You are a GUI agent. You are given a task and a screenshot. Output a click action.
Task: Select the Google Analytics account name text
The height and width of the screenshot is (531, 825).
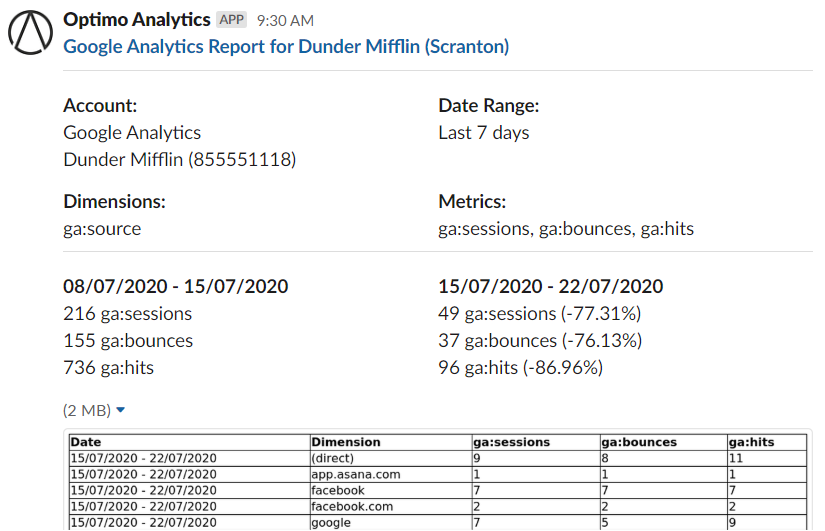pyautogui.click(x=132, y=133)
